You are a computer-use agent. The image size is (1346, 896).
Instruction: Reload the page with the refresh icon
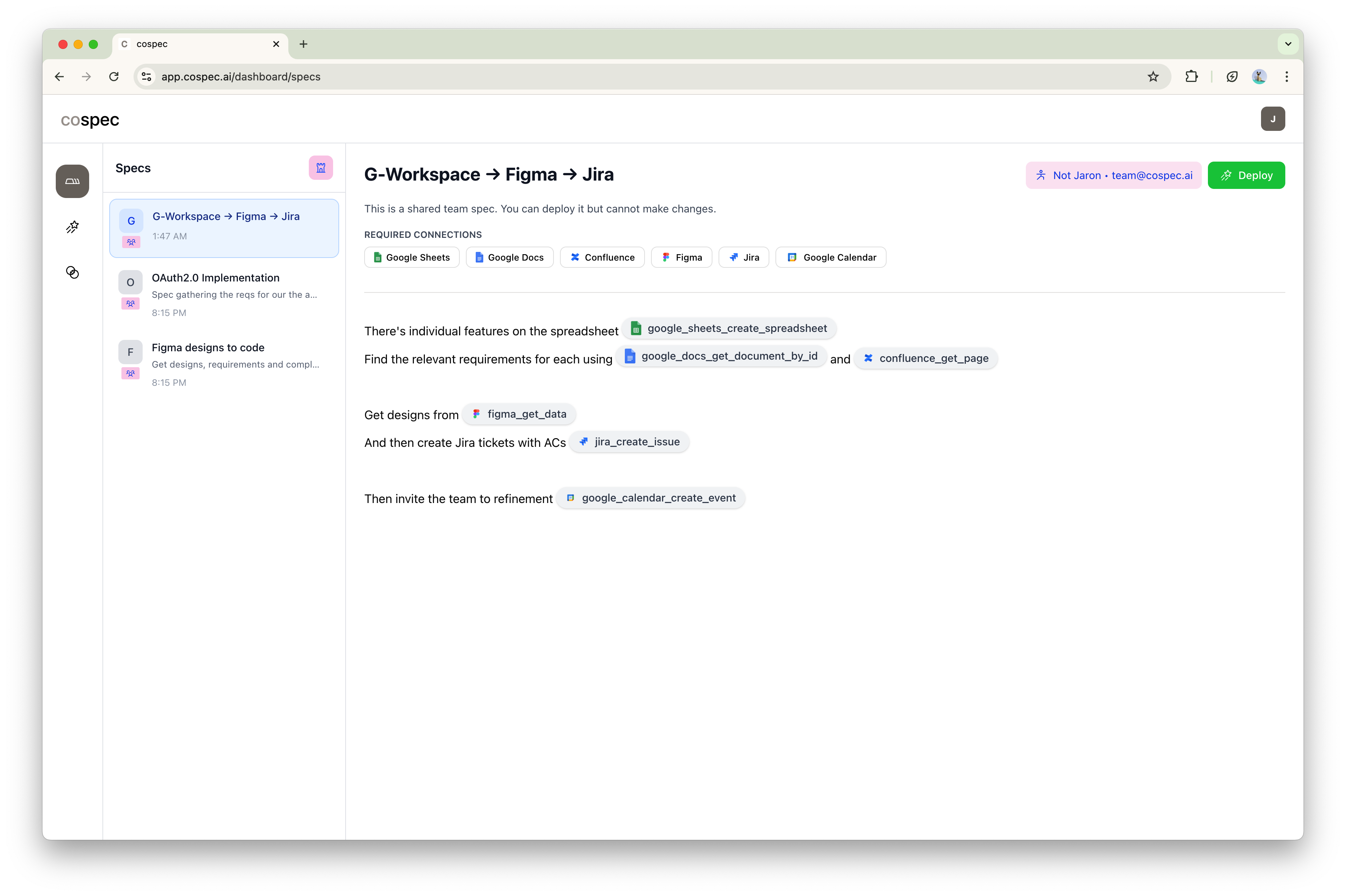[x=114, y=77]
